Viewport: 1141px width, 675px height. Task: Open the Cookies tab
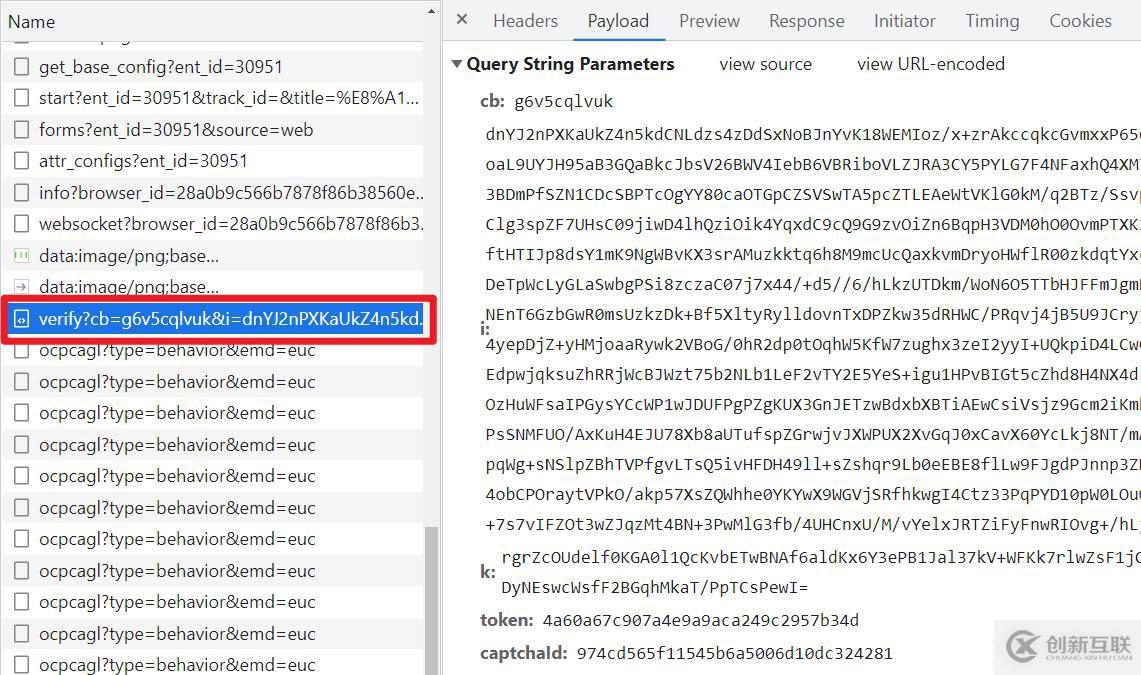click(1080, 21)
